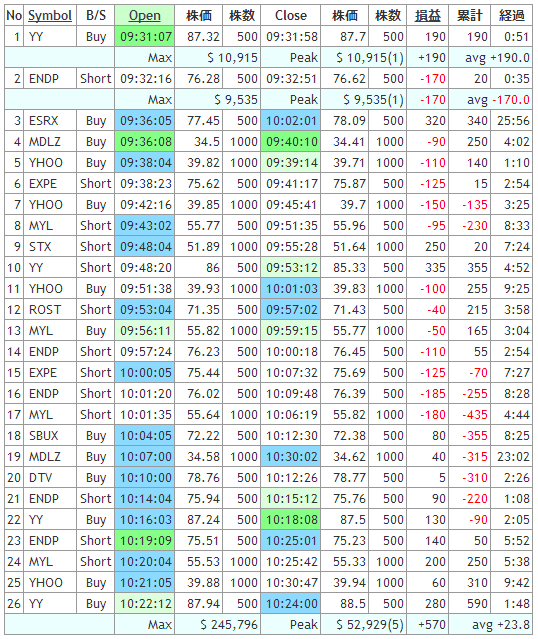Screen dimensions: 538x639
Task: Select the Close column header
Action: (291, 15)
